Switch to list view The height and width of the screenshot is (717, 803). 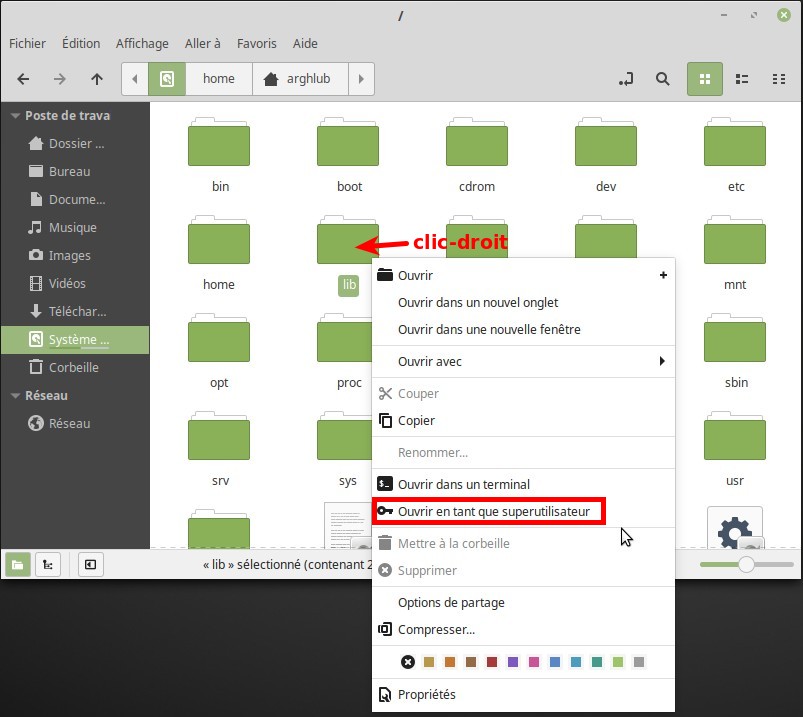tap(742, 79)
